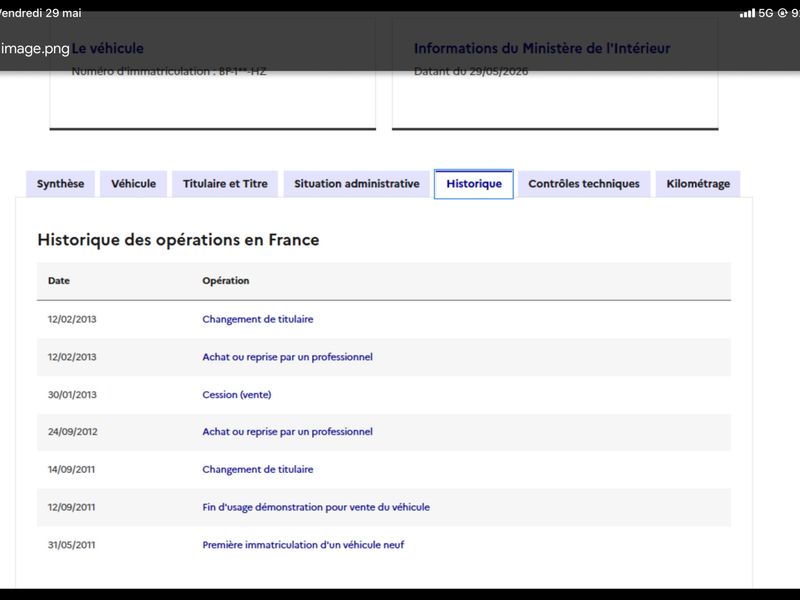Tap the cellular signal strength icon

point(747,13)
